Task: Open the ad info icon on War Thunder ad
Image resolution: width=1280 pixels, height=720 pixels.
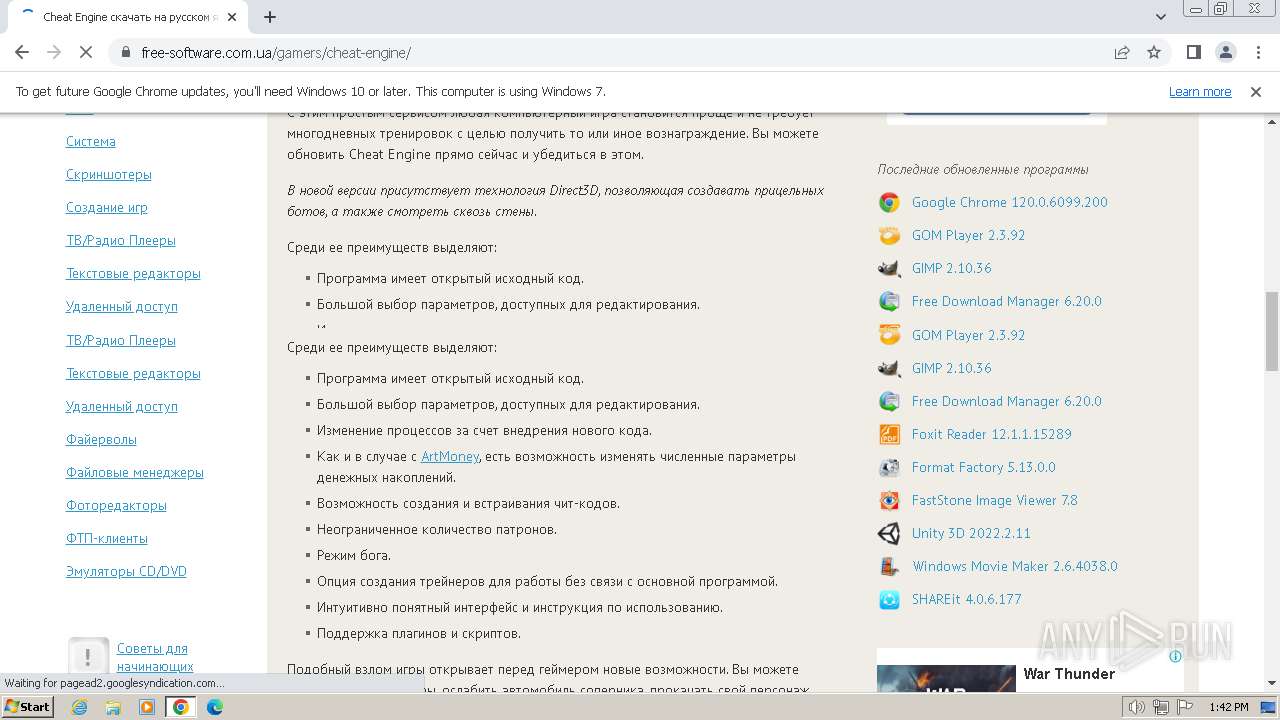Action: tap(1176, 657)
